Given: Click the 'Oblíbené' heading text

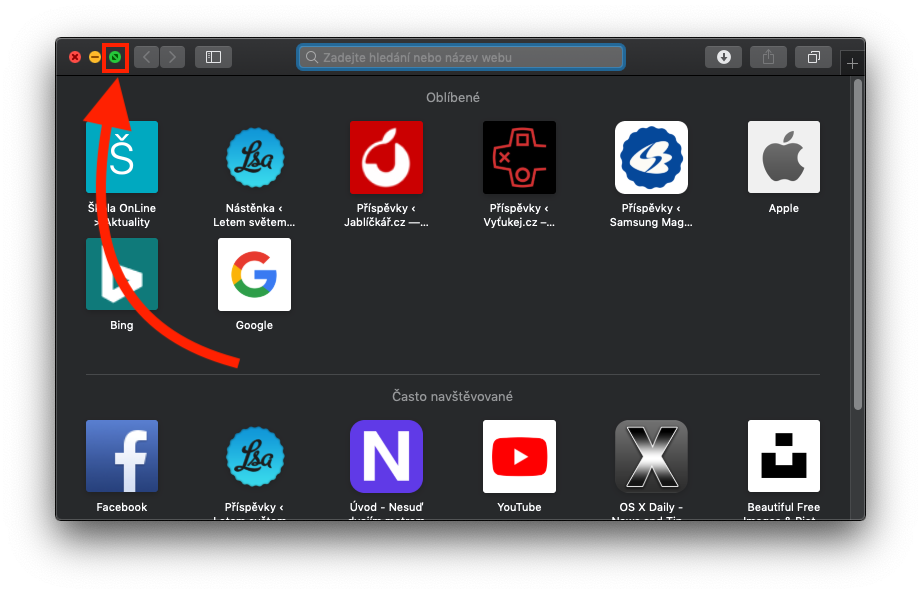Looking at the screenshot, I should (x=453, y=98).
